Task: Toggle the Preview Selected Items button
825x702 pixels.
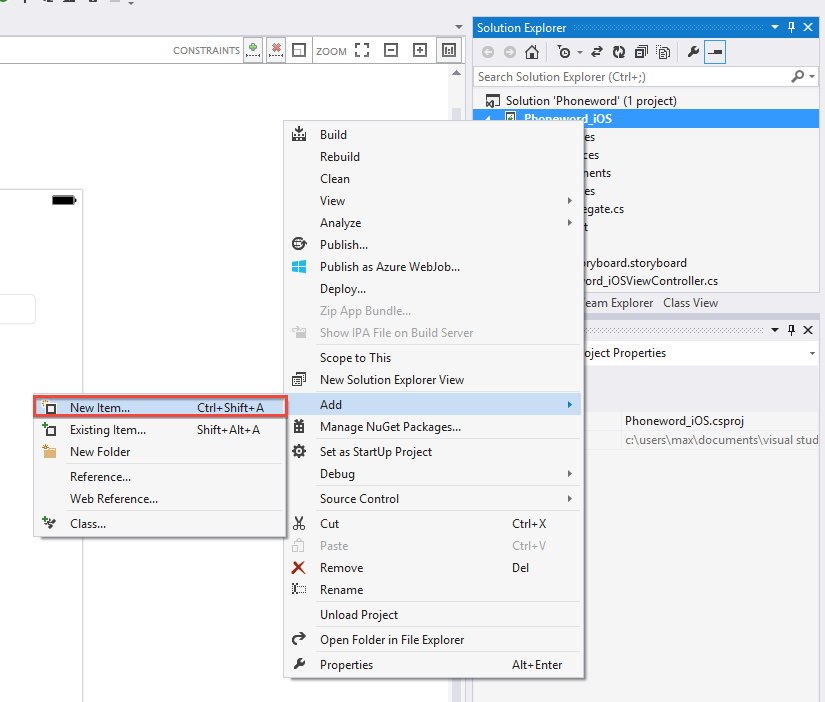Action: coord(715,52)
